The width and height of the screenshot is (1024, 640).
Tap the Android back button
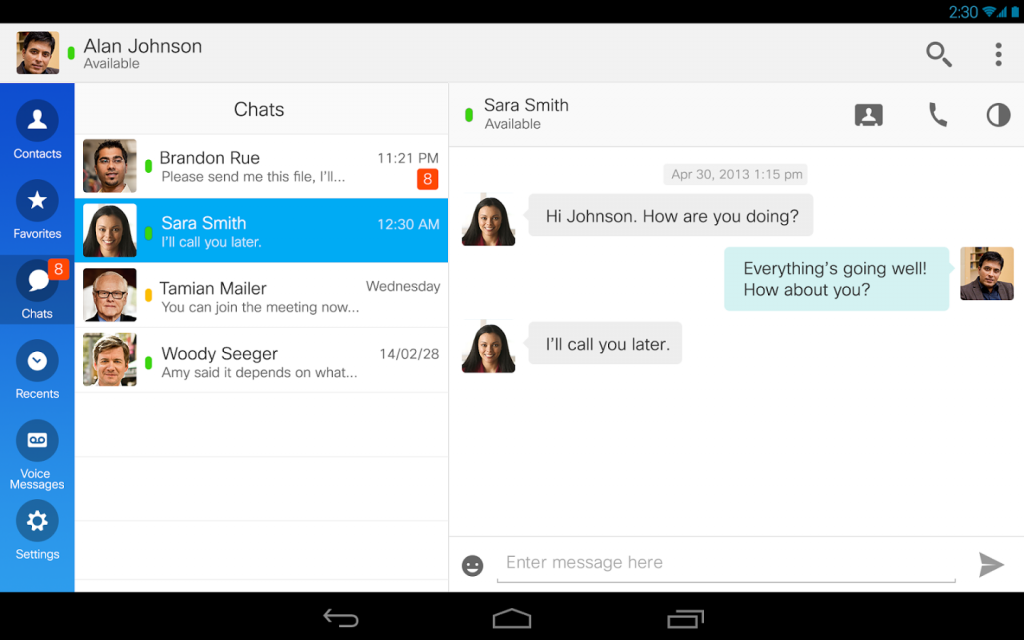point(341,618)
